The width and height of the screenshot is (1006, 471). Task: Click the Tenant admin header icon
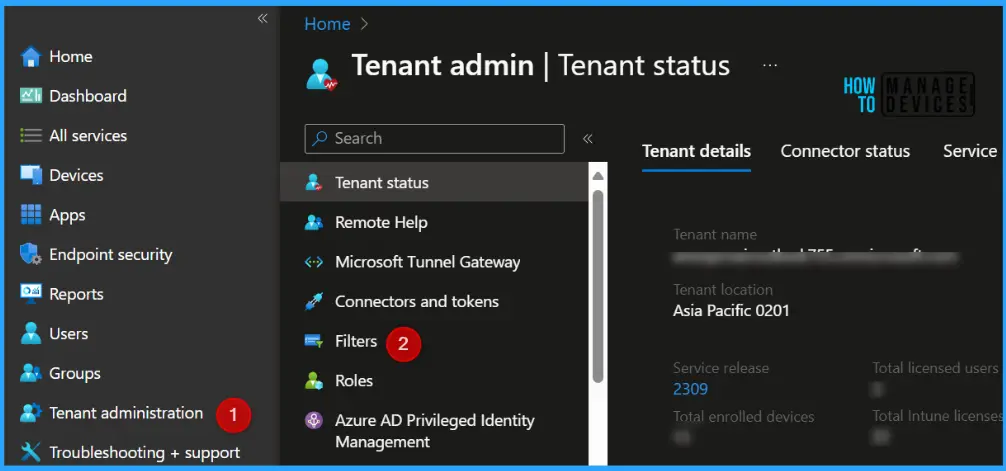pyautogui.click(x=321, y=73)
